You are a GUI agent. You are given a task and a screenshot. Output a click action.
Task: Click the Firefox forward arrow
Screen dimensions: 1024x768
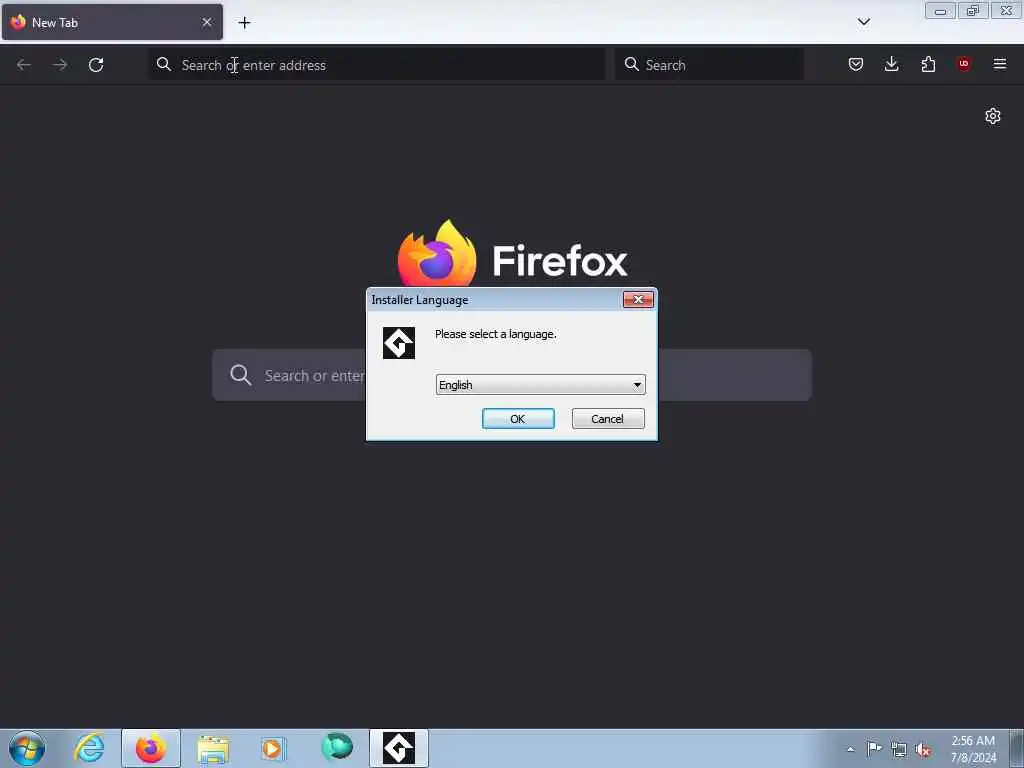pos(60,65)
